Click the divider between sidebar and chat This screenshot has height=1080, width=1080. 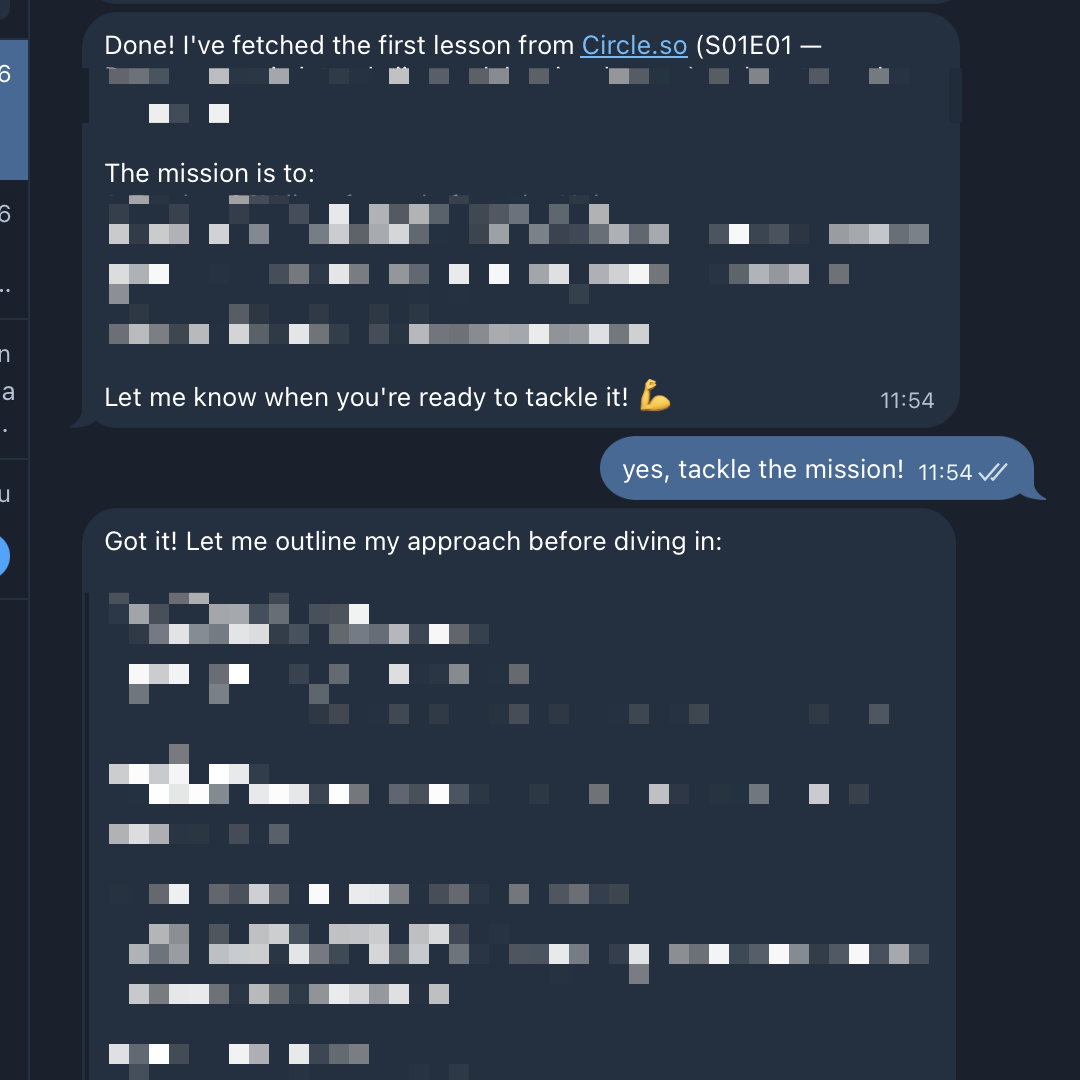coord(28,540)
